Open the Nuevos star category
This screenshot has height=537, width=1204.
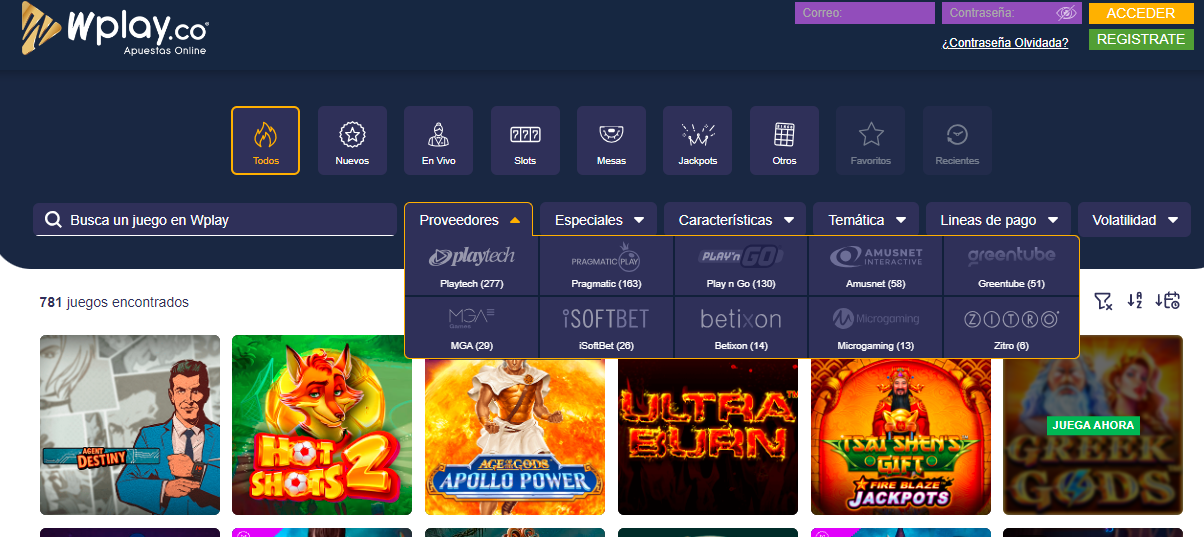[352, 141]
